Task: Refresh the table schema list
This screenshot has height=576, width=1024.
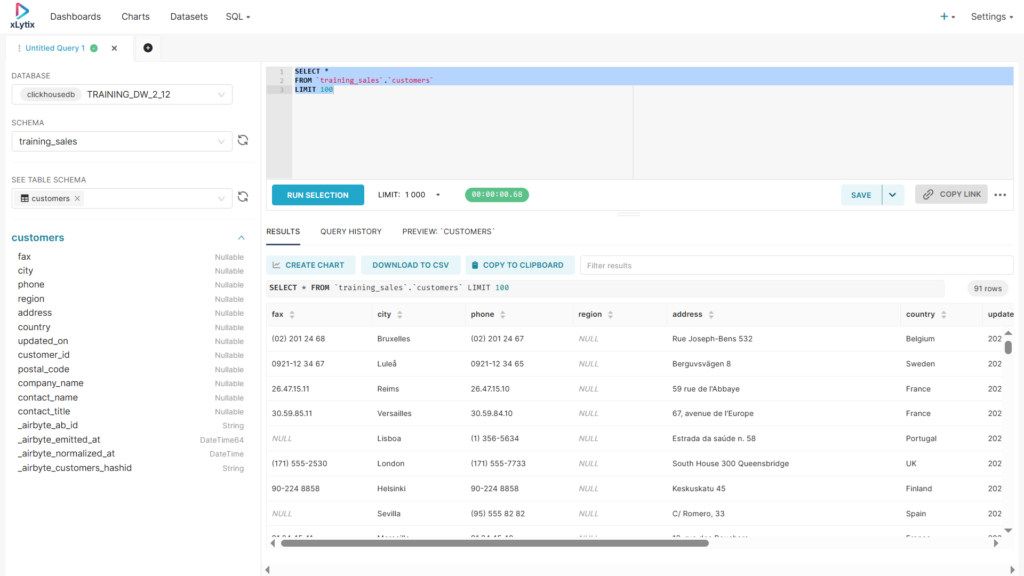Action: coord(242,198)
